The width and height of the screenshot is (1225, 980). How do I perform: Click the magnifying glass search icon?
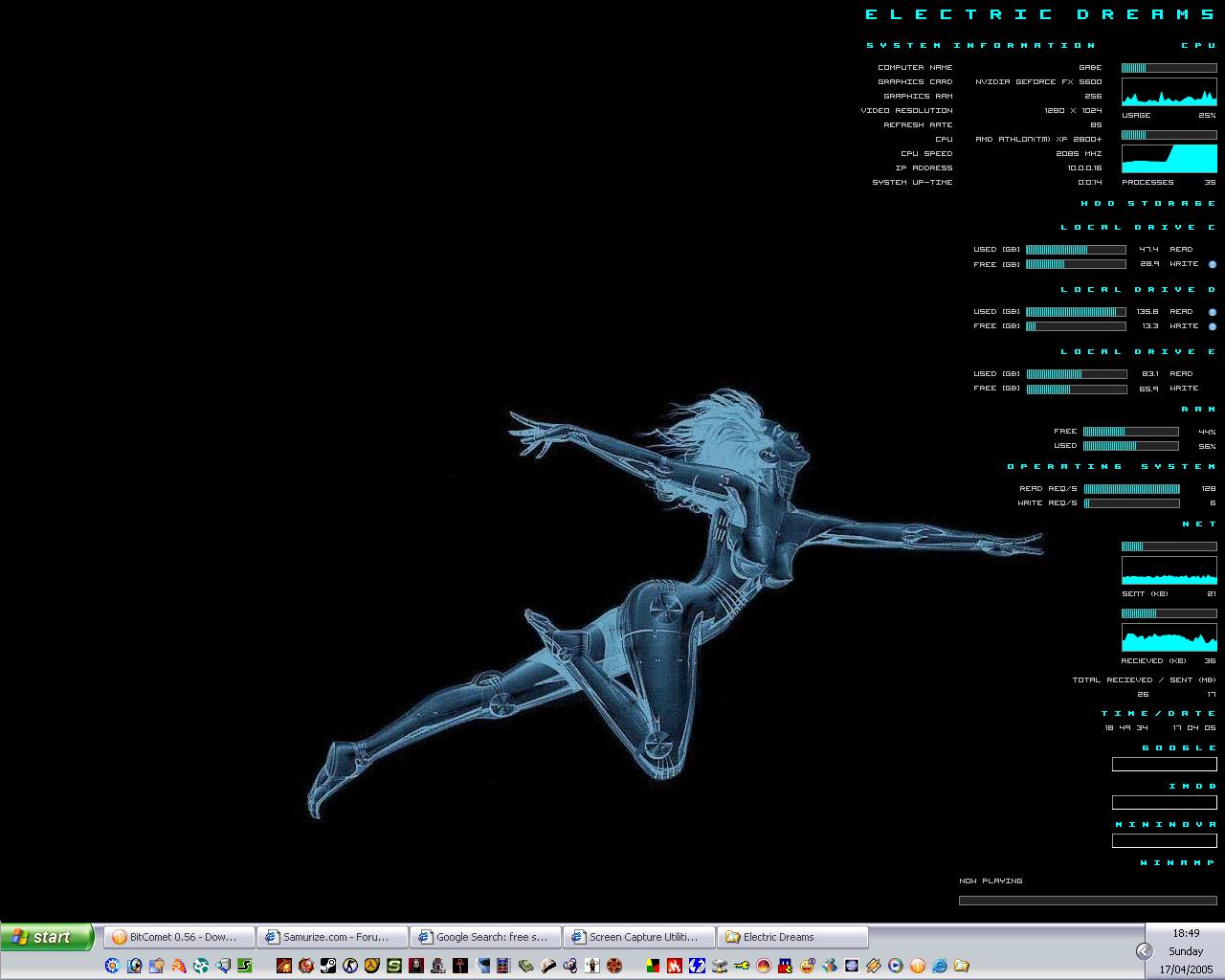tap(223, 966)
